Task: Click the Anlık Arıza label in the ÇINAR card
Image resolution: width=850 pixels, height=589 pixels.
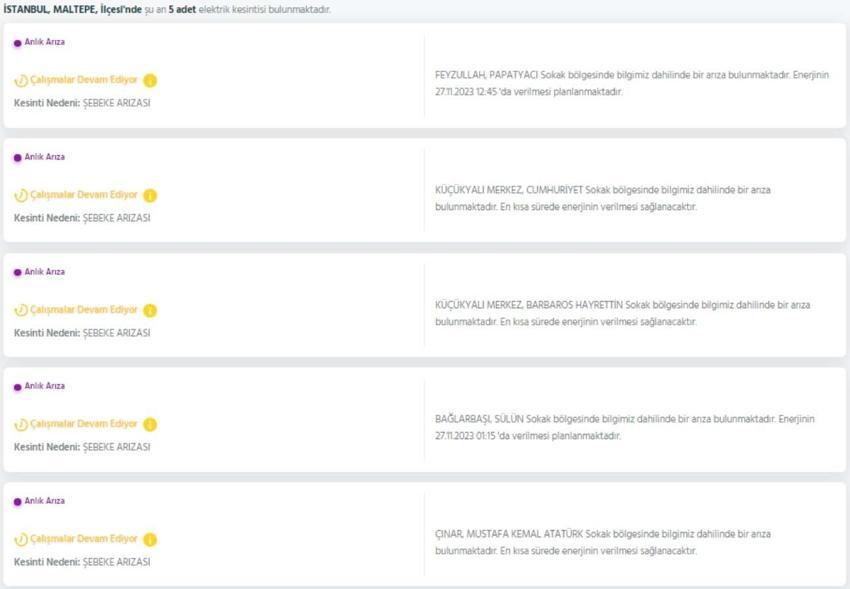Action: pyautogui.click(x=44, y=501)
